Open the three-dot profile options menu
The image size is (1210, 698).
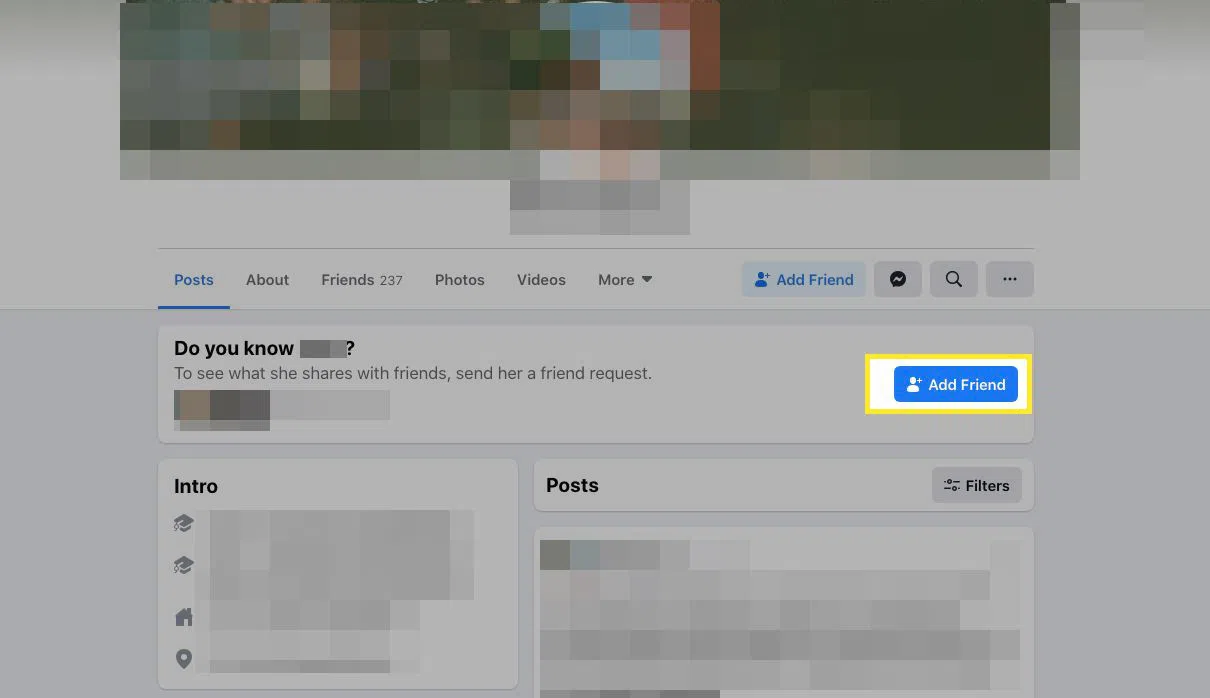coord(1010,280)
